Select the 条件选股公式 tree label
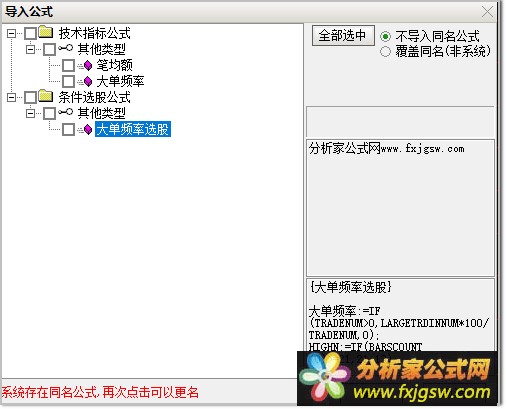This screenshot has width=507, height=409. pyautogui.click(x=95, y=97)
